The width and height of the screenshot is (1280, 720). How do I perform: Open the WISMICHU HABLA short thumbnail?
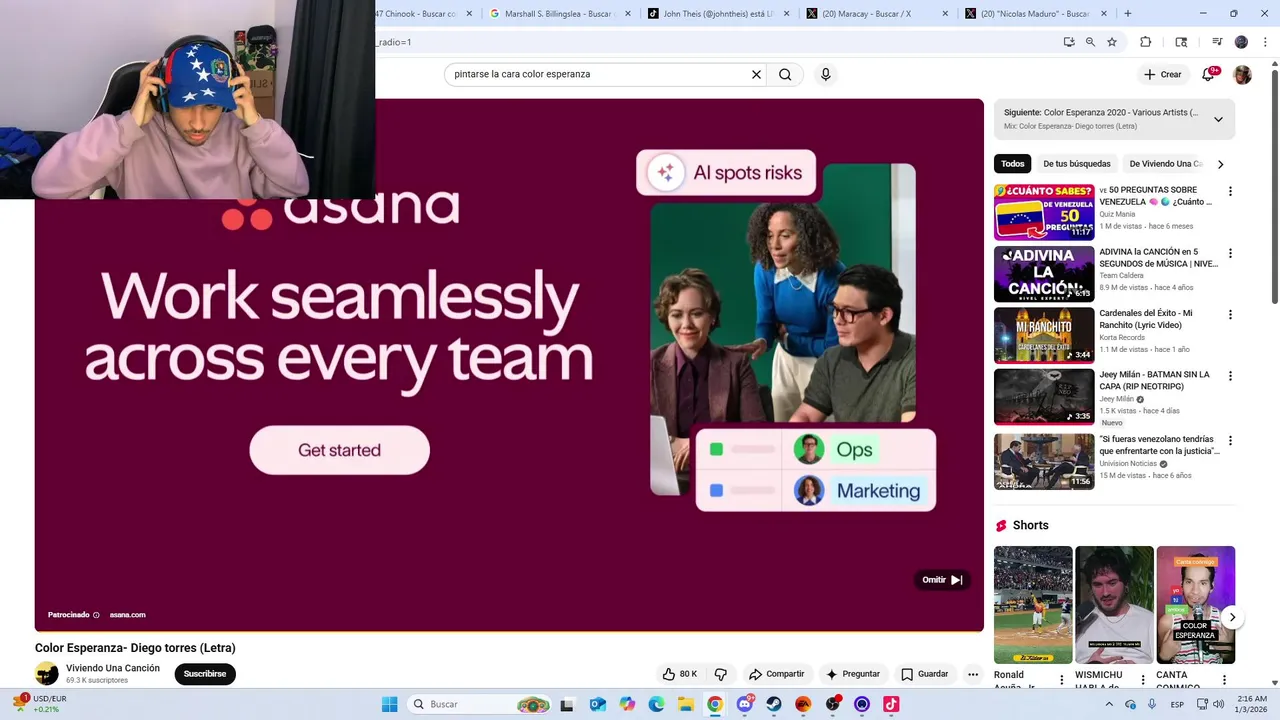tap(1114, 605)
